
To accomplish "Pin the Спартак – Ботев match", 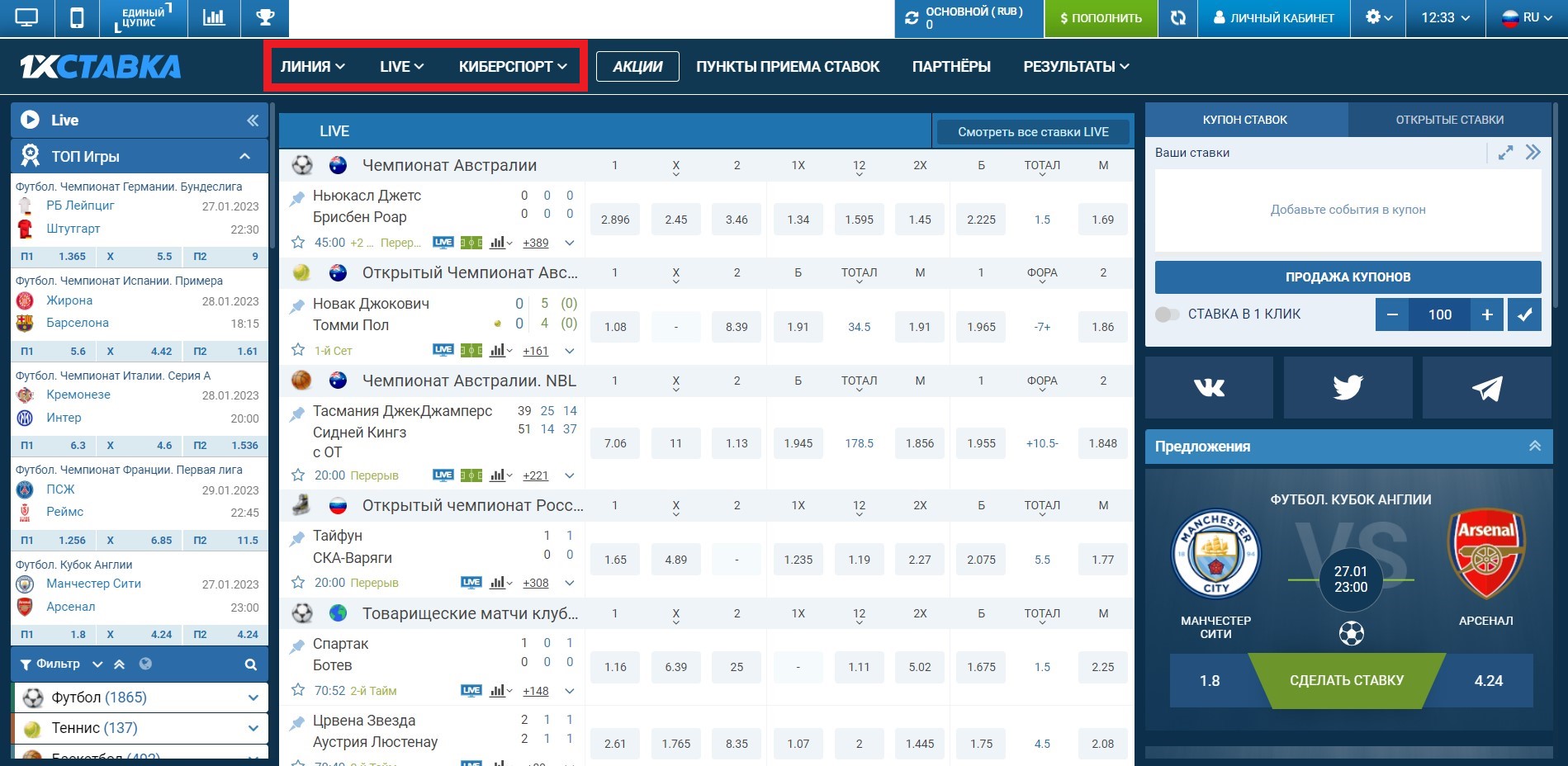I will [x=296, y=647].
